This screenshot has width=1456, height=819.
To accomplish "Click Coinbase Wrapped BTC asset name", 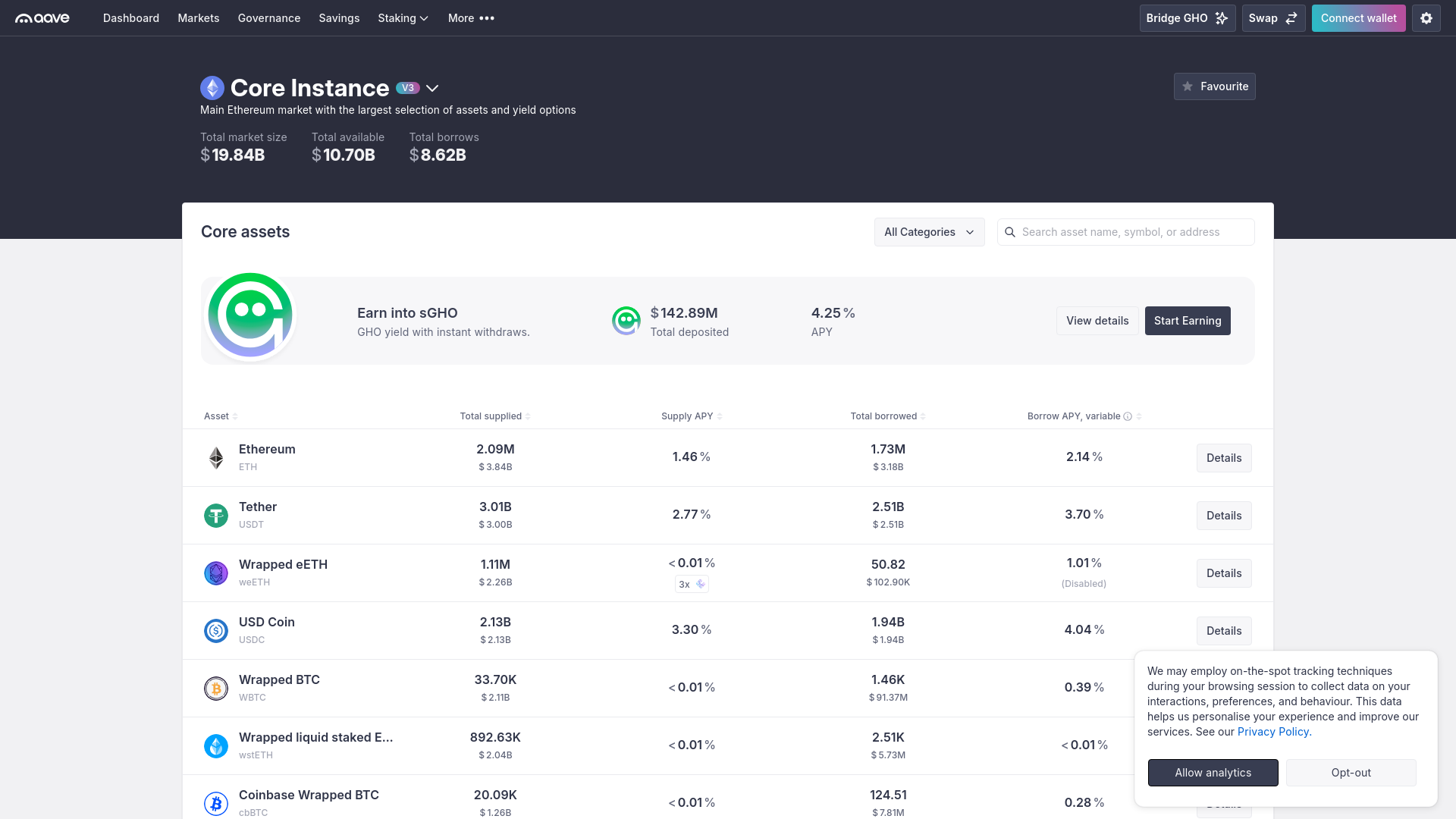I will [309, 795].
